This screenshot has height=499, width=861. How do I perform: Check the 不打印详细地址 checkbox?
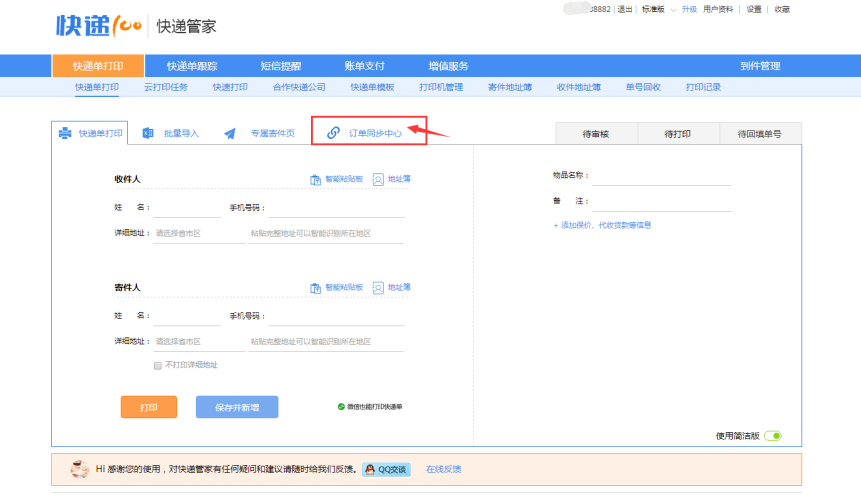[158, 365]
